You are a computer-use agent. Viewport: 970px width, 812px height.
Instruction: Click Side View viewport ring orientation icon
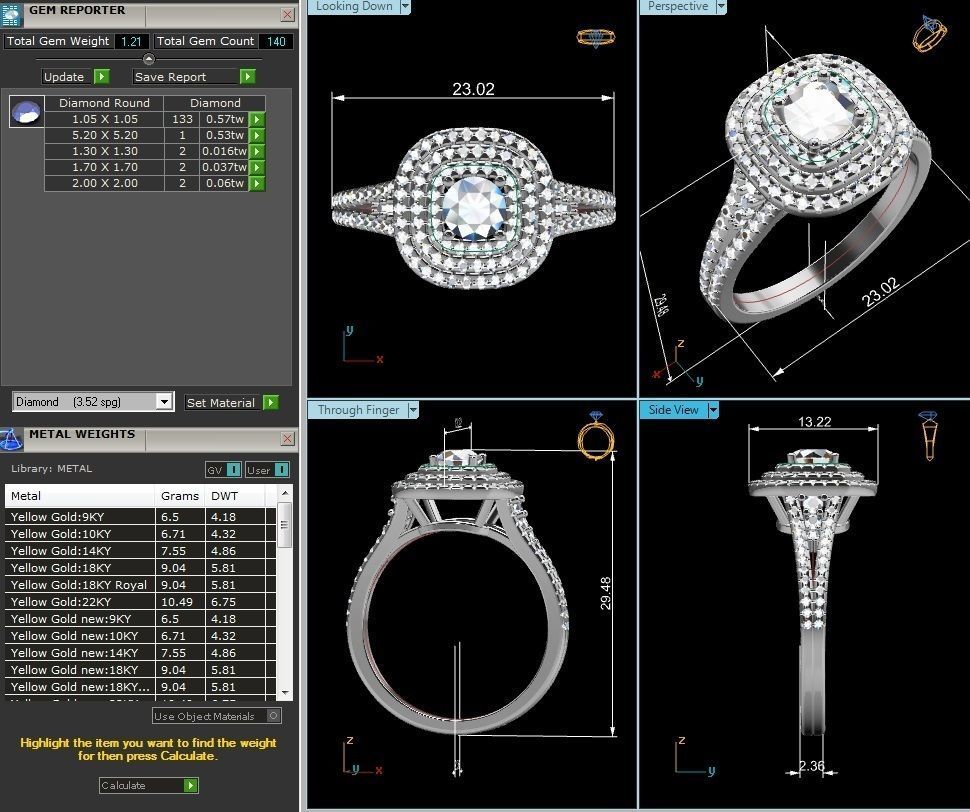click(x=929, y=435)
